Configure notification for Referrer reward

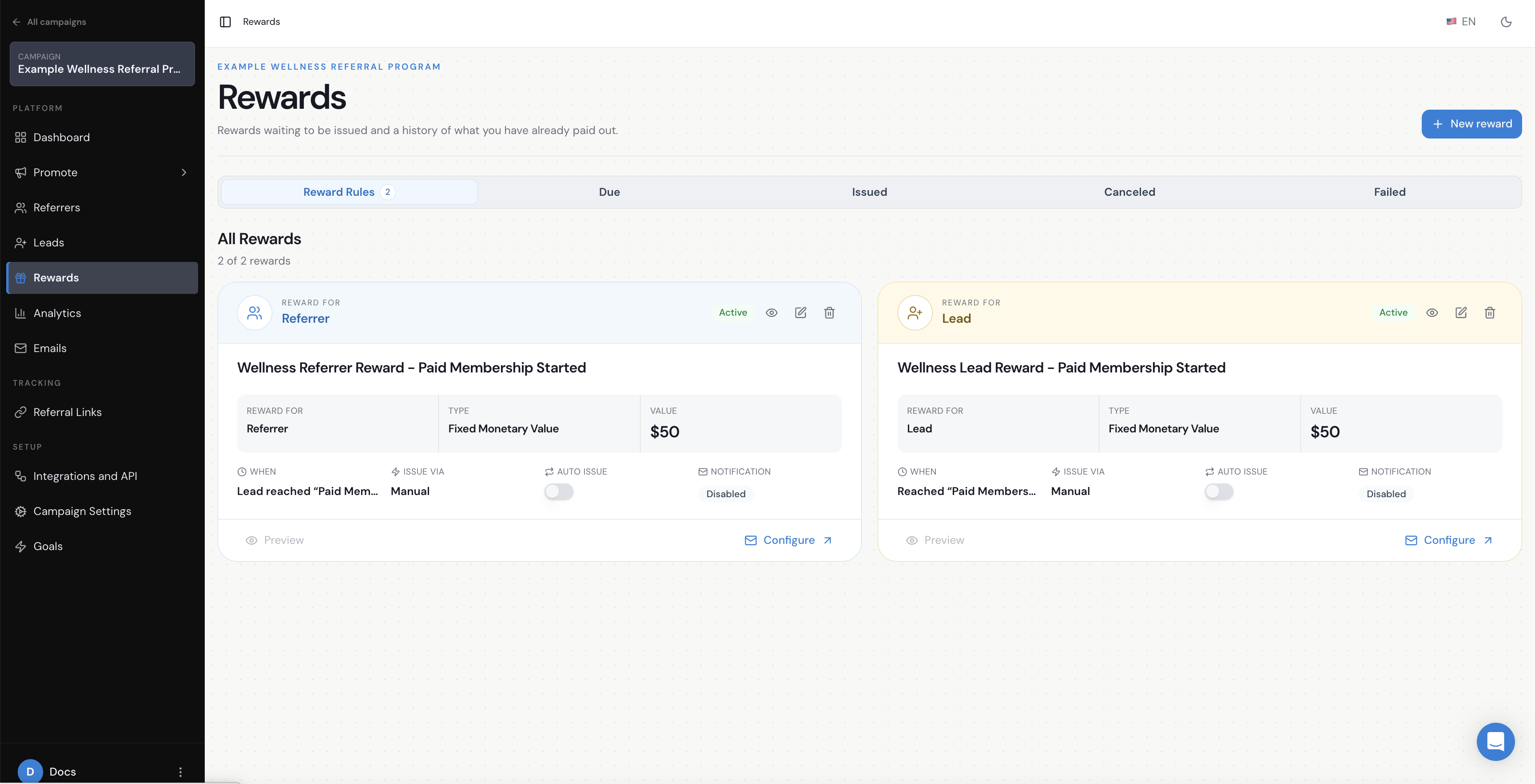tap(788, 540)
